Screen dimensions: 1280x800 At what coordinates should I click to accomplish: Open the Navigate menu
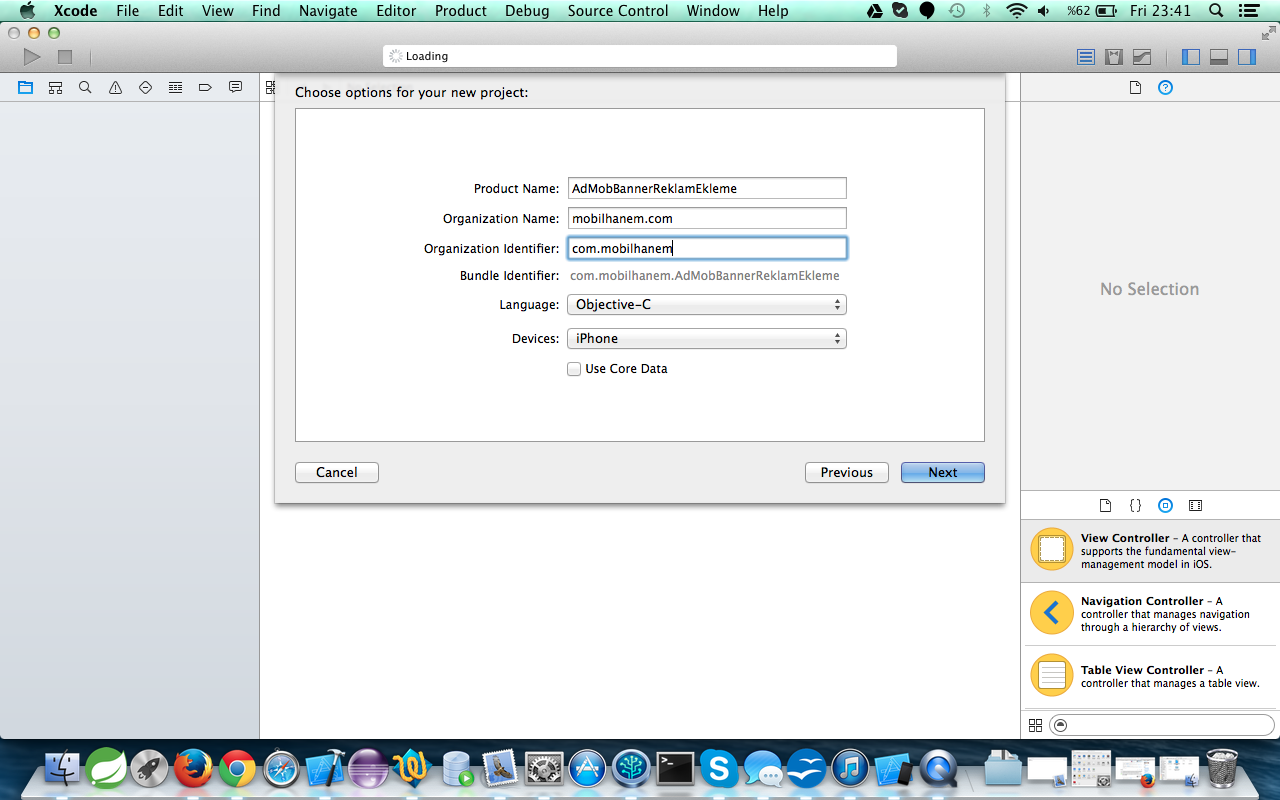click(x=328, y=11)
